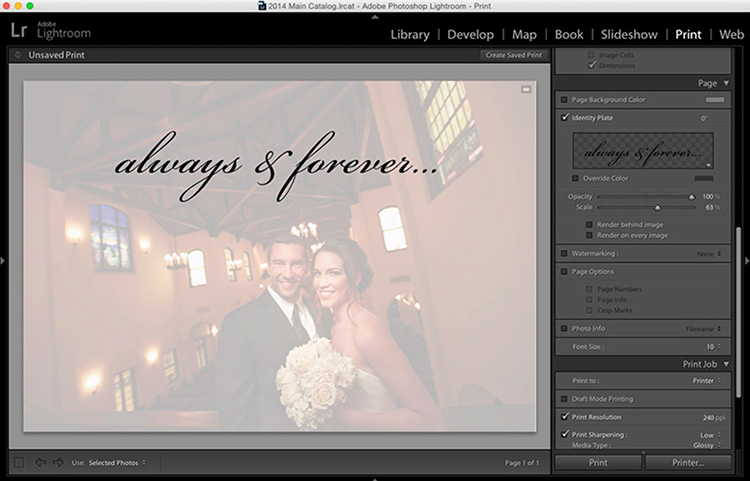Open the Watermarking None dropdown
The image size is (750, 481).
[x=709, y=254]
